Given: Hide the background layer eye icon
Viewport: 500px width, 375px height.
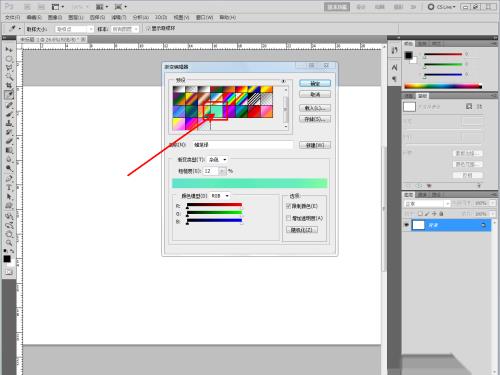Looking at the screenshot, I should [x=406, y=225].
